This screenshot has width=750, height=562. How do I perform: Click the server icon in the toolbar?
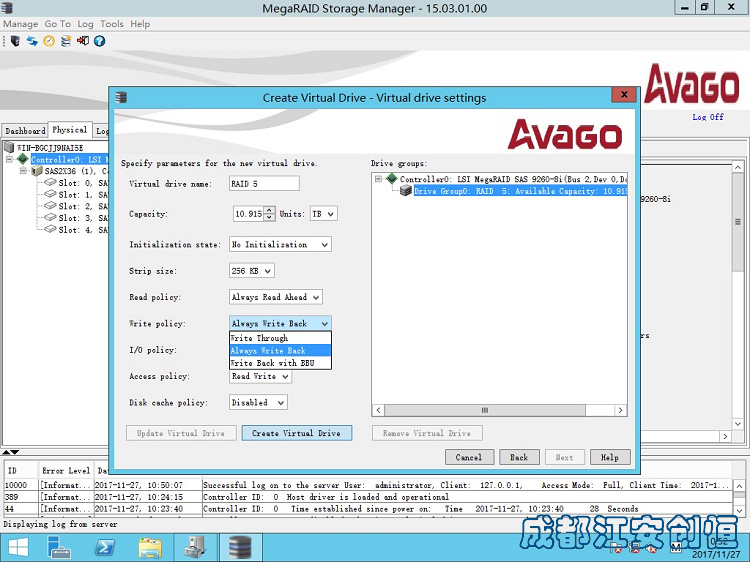click(x=15, y=41)
